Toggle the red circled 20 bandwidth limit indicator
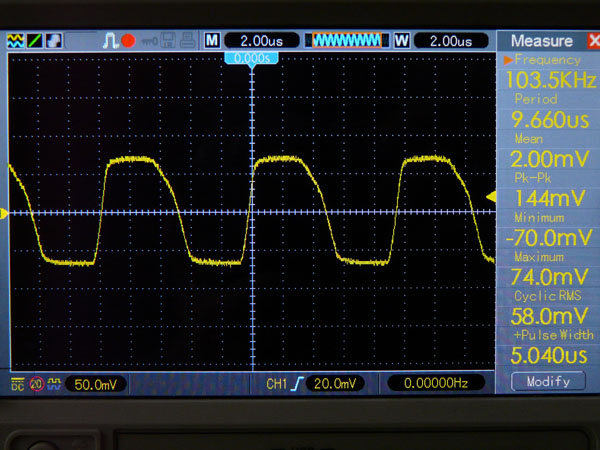 36,384
